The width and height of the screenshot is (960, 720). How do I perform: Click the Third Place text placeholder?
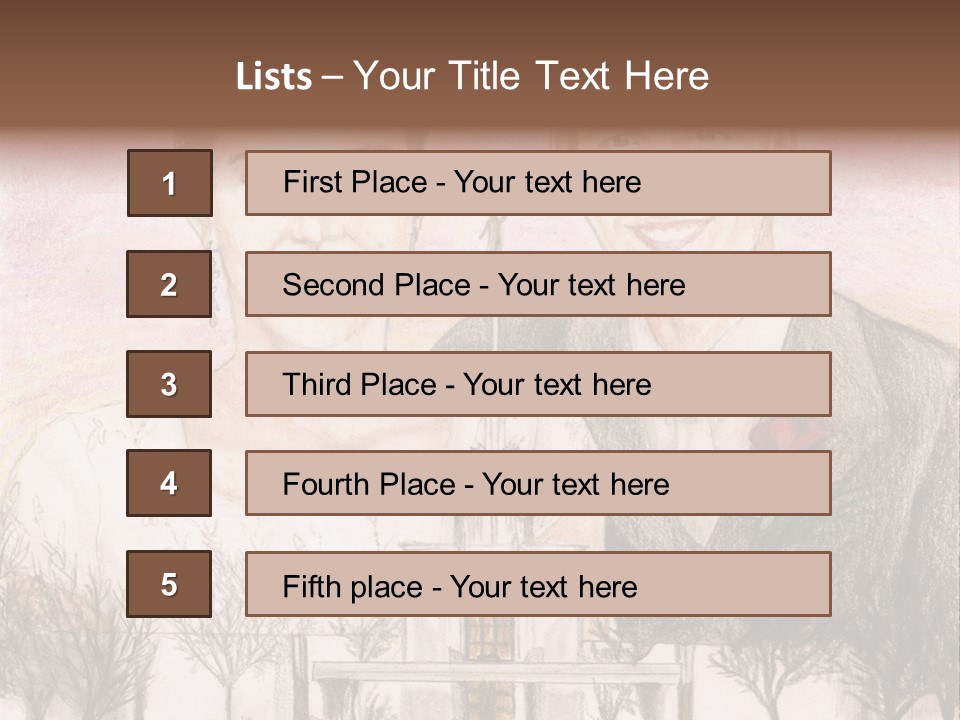tap(538, 384)
